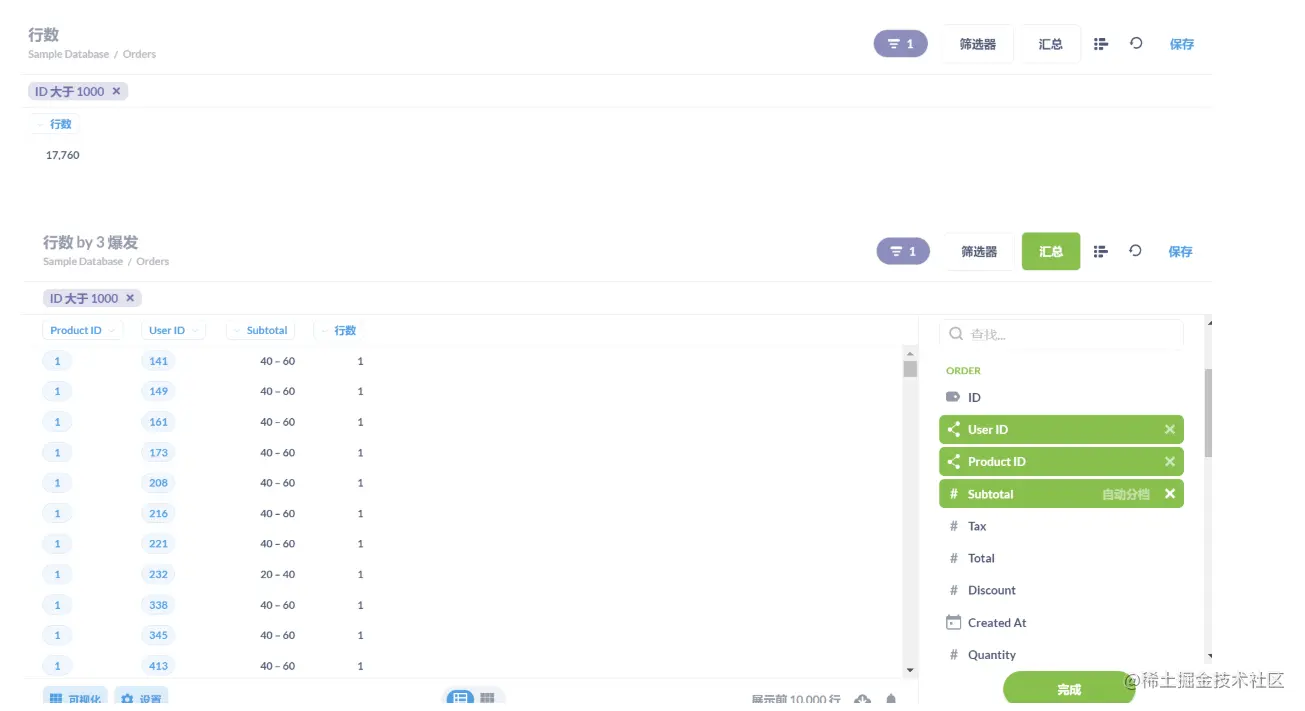This screenshot has width=1305, height=711.
Task: Open Sample Database link under upper 行数 title
Action: pos(69,54)
